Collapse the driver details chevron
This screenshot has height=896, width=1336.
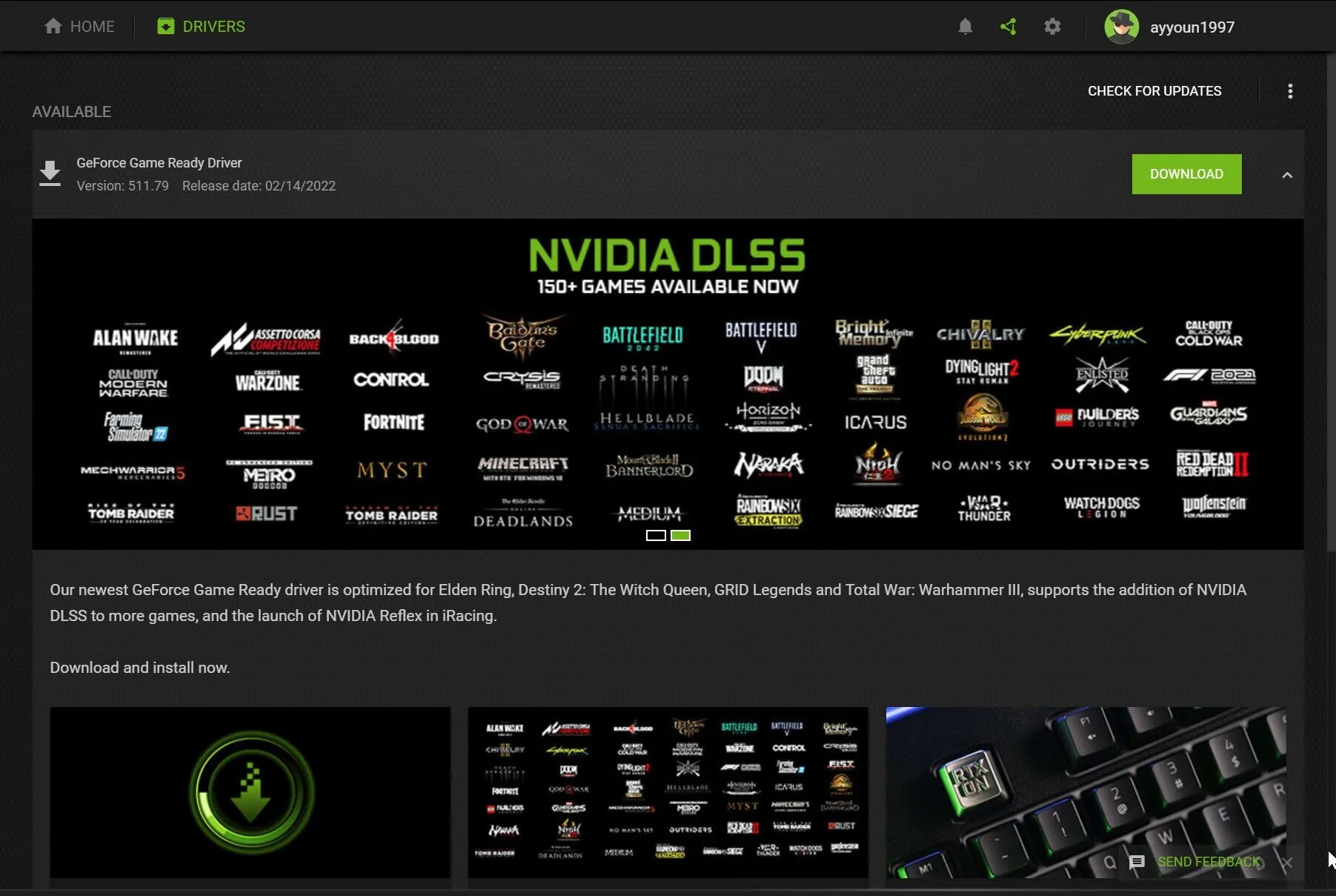[1287, 175]
